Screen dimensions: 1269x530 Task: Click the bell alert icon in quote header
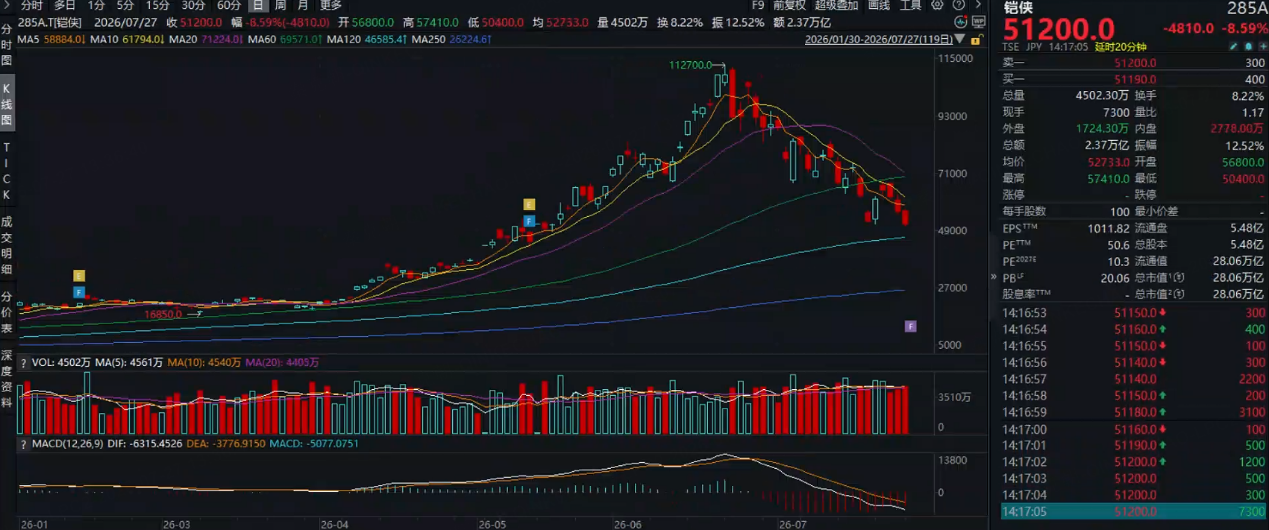point(1249,46)
